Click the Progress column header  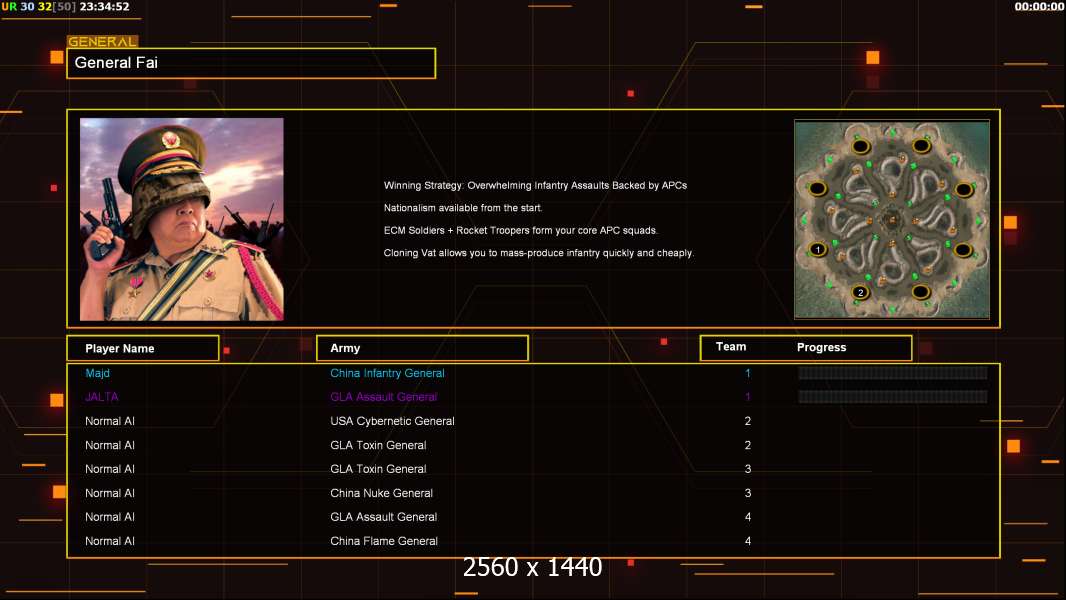[821, 347]
